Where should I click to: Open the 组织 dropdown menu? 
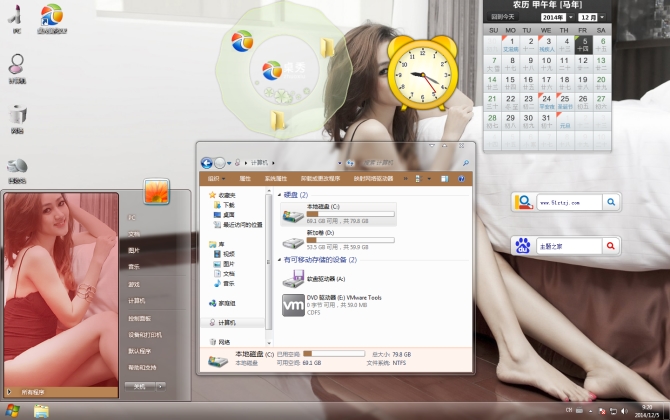[216, 179]
